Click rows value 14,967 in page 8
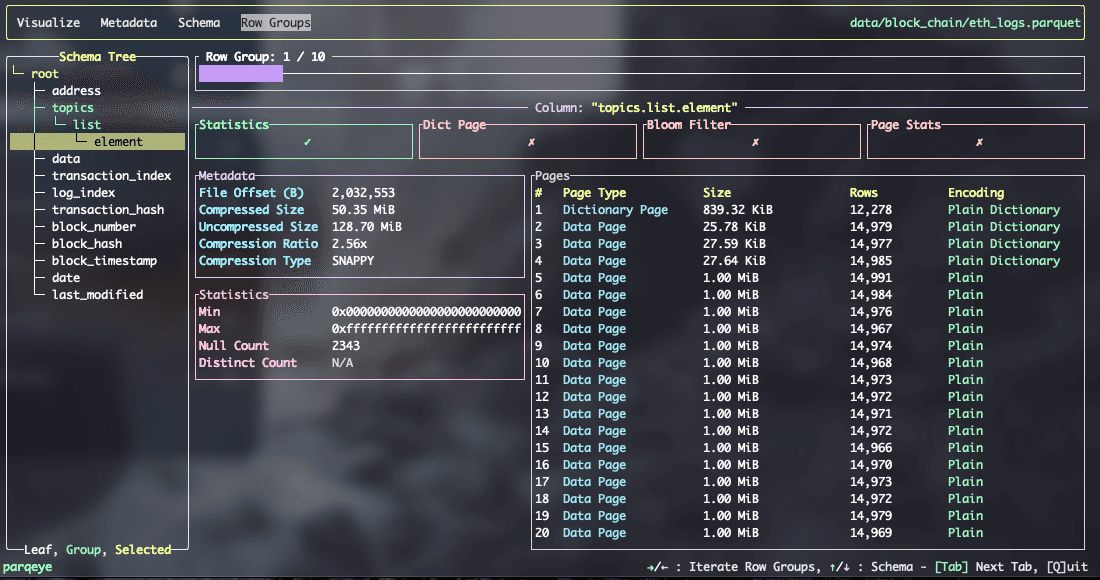 871,328
